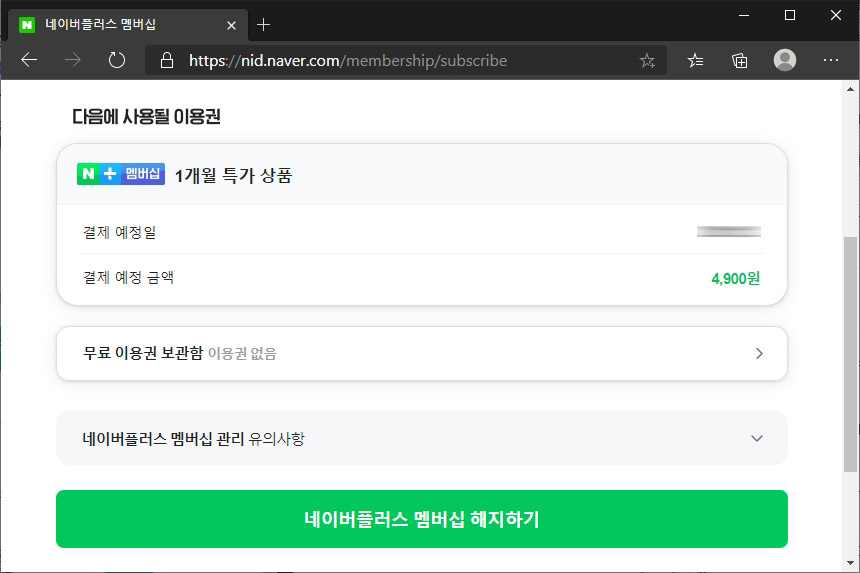
Task: Reload the page with the refresh icon
Action: pyautogui.click(x=117, y=60)
